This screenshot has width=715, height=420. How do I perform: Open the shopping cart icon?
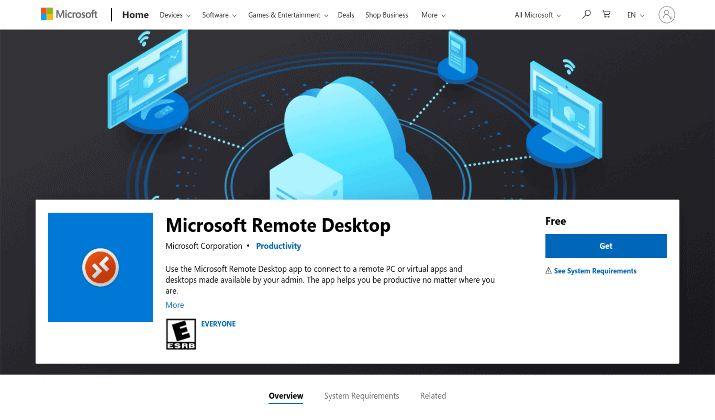606,15
